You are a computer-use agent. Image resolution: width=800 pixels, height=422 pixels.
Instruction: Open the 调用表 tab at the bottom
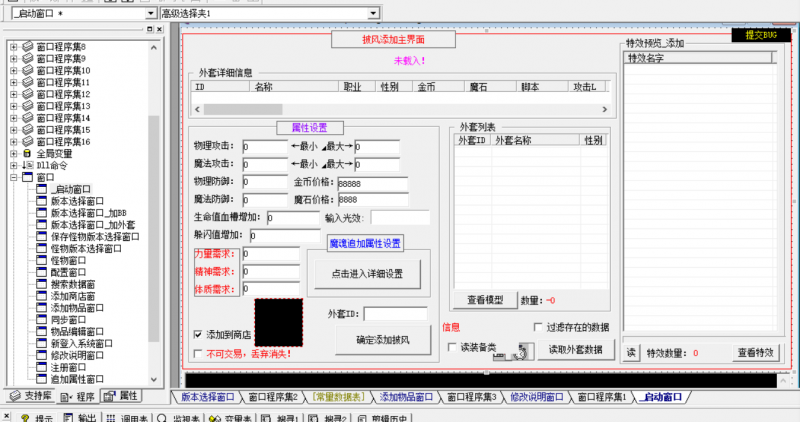pos(127,418)
